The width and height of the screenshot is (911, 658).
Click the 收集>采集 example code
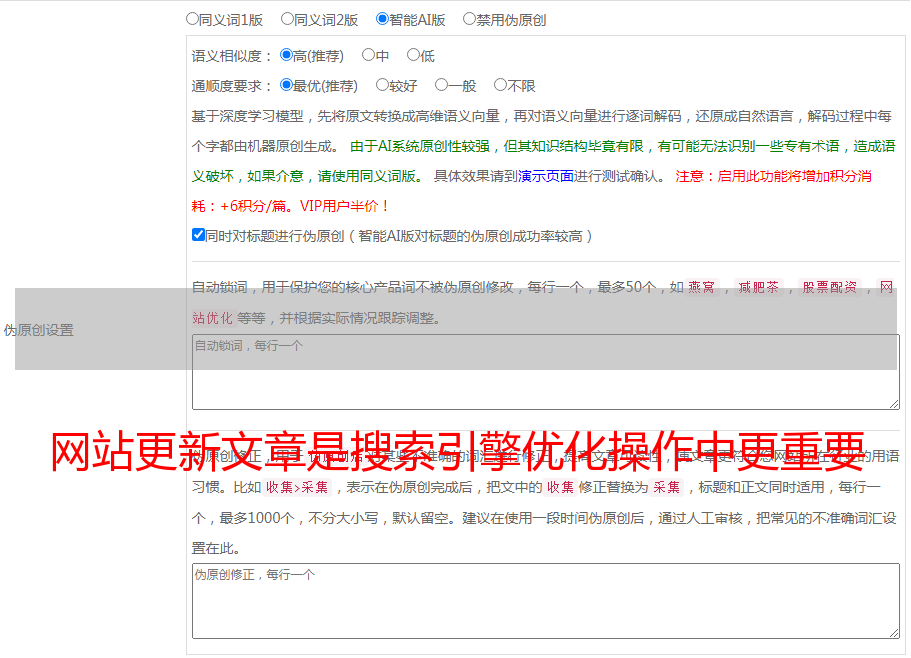297,487
